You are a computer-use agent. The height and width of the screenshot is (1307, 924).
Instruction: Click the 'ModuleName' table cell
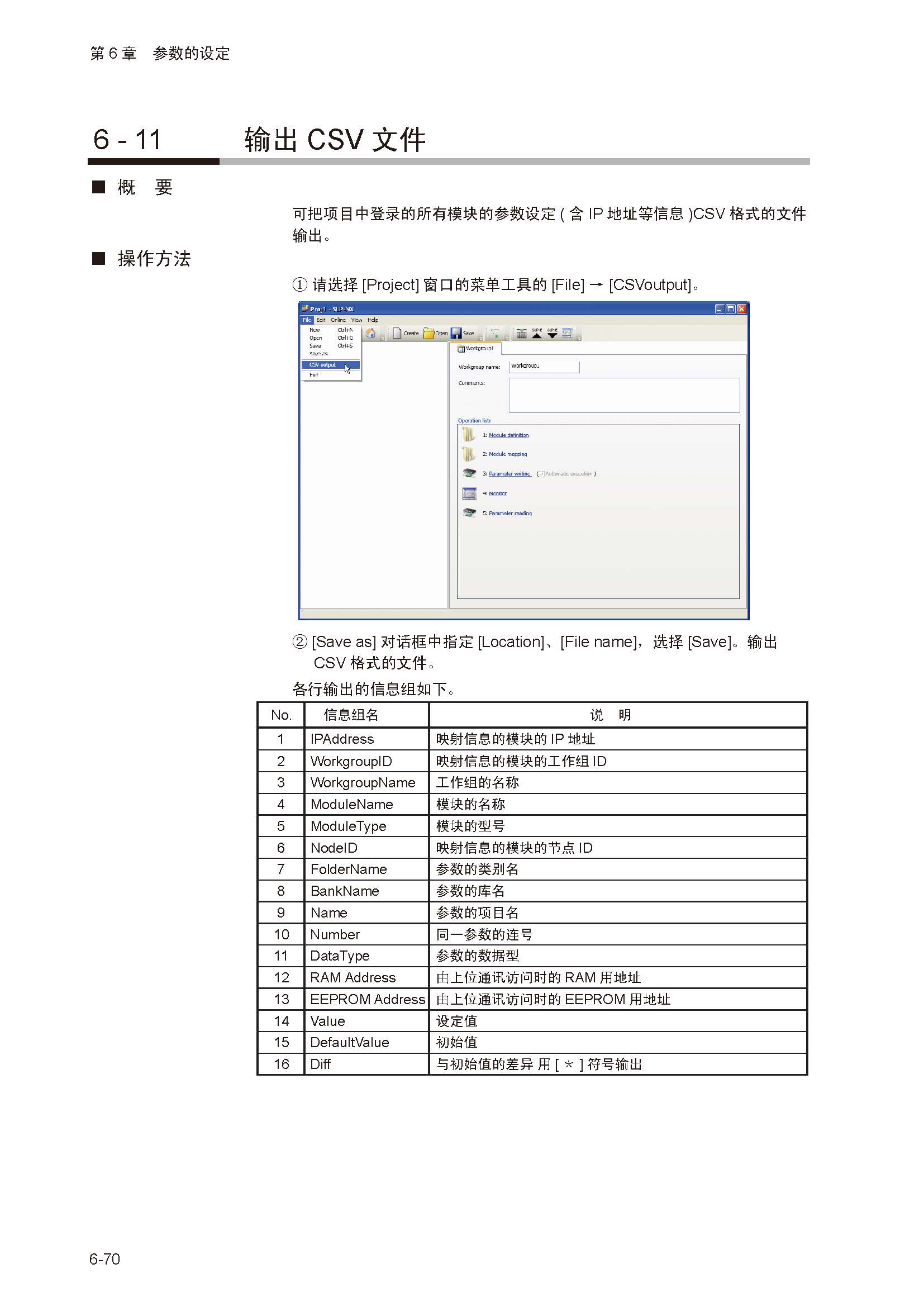[366, 804]
